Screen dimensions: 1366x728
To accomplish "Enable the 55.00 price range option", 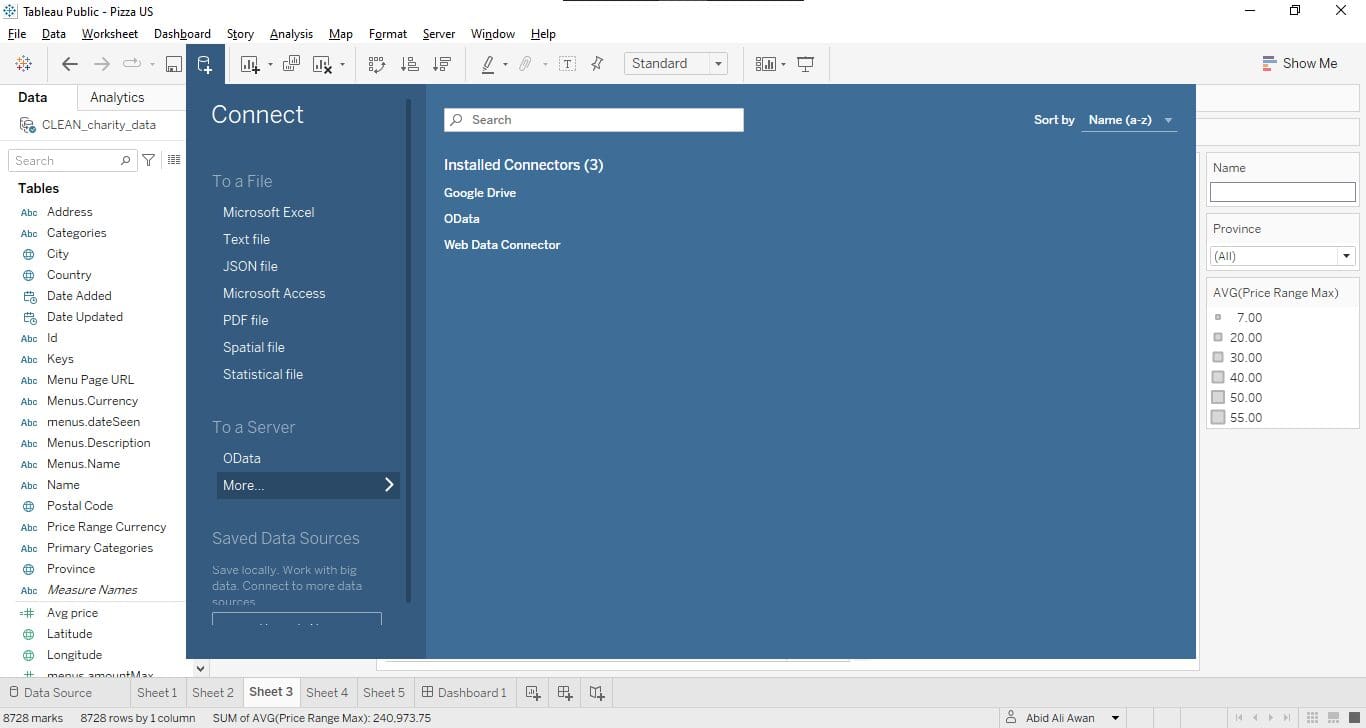I will (x=1218, y=417).
